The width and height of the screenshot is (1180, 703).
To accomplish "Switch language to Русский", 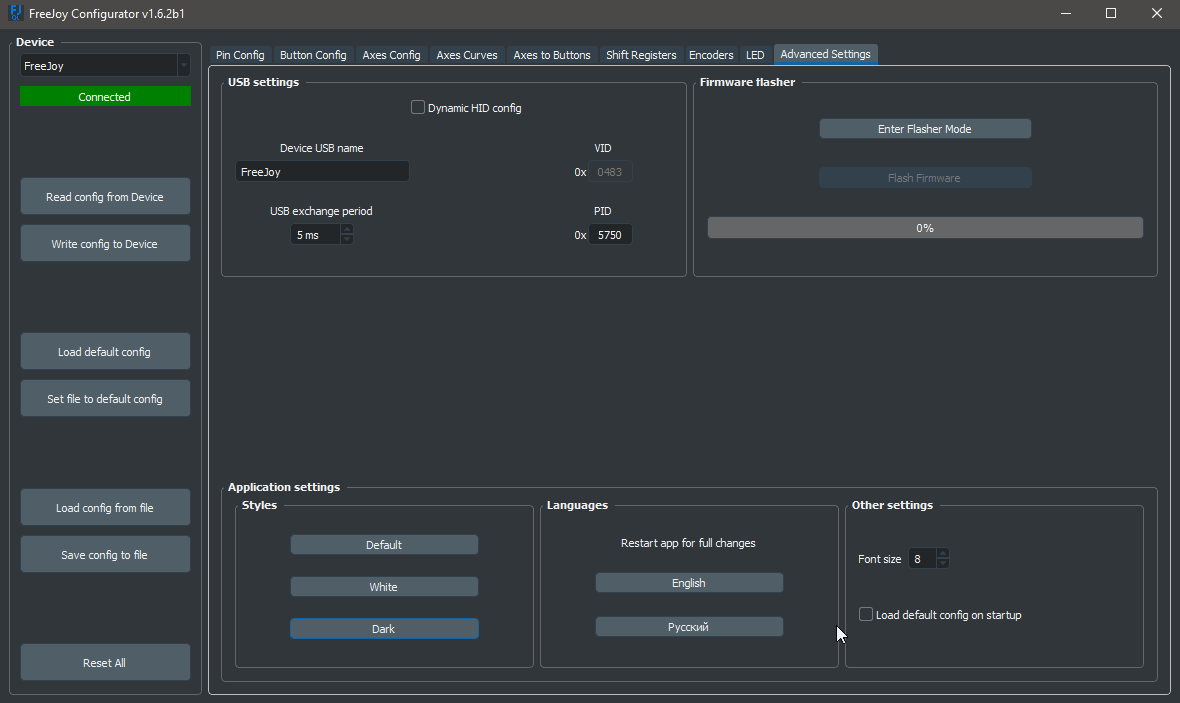I will [689, 627].
